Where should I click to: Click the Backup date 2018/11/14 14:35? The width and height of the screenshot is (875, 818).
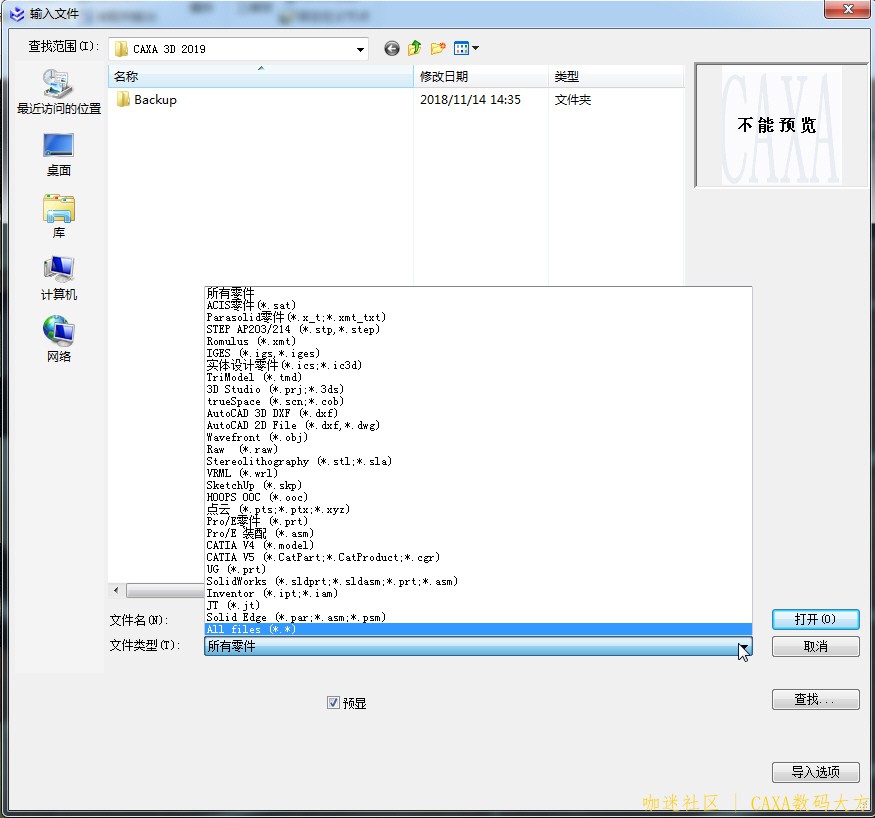tap(470, 100)
